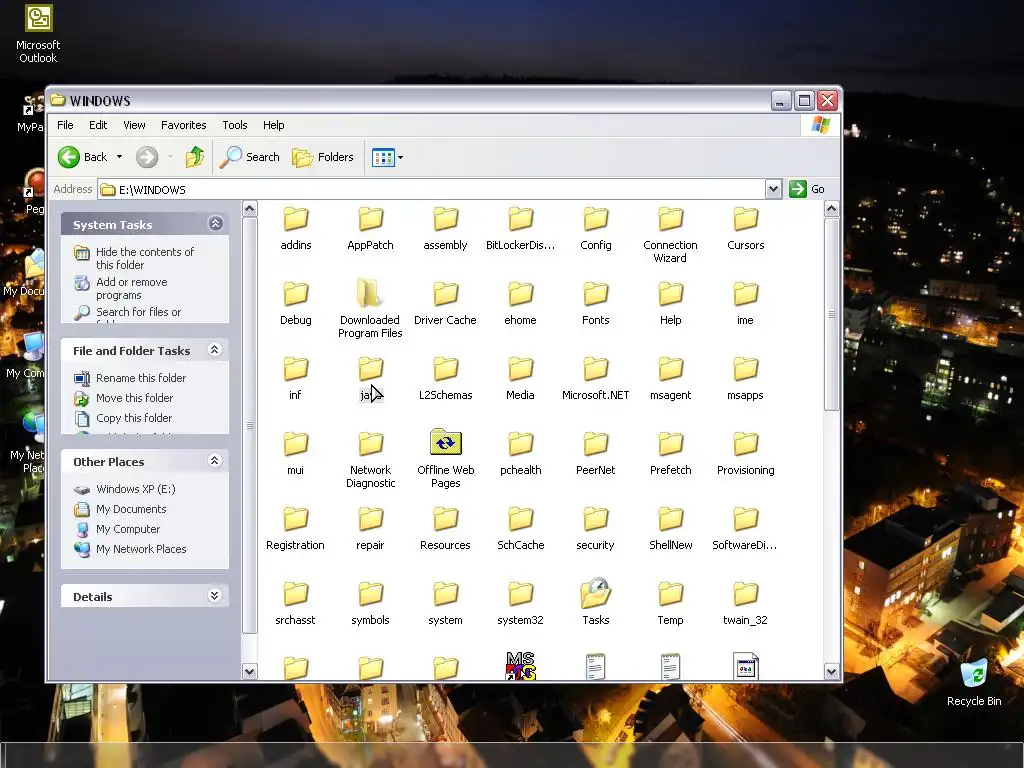Click Add or remove programs link
This screenshot has height=768, width=1024.
point(131,288)
